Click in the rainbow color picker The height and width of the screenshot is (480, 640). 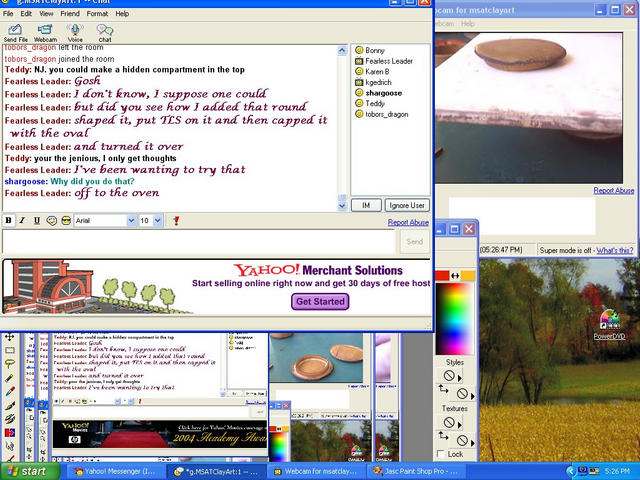[x=455, y=319]
